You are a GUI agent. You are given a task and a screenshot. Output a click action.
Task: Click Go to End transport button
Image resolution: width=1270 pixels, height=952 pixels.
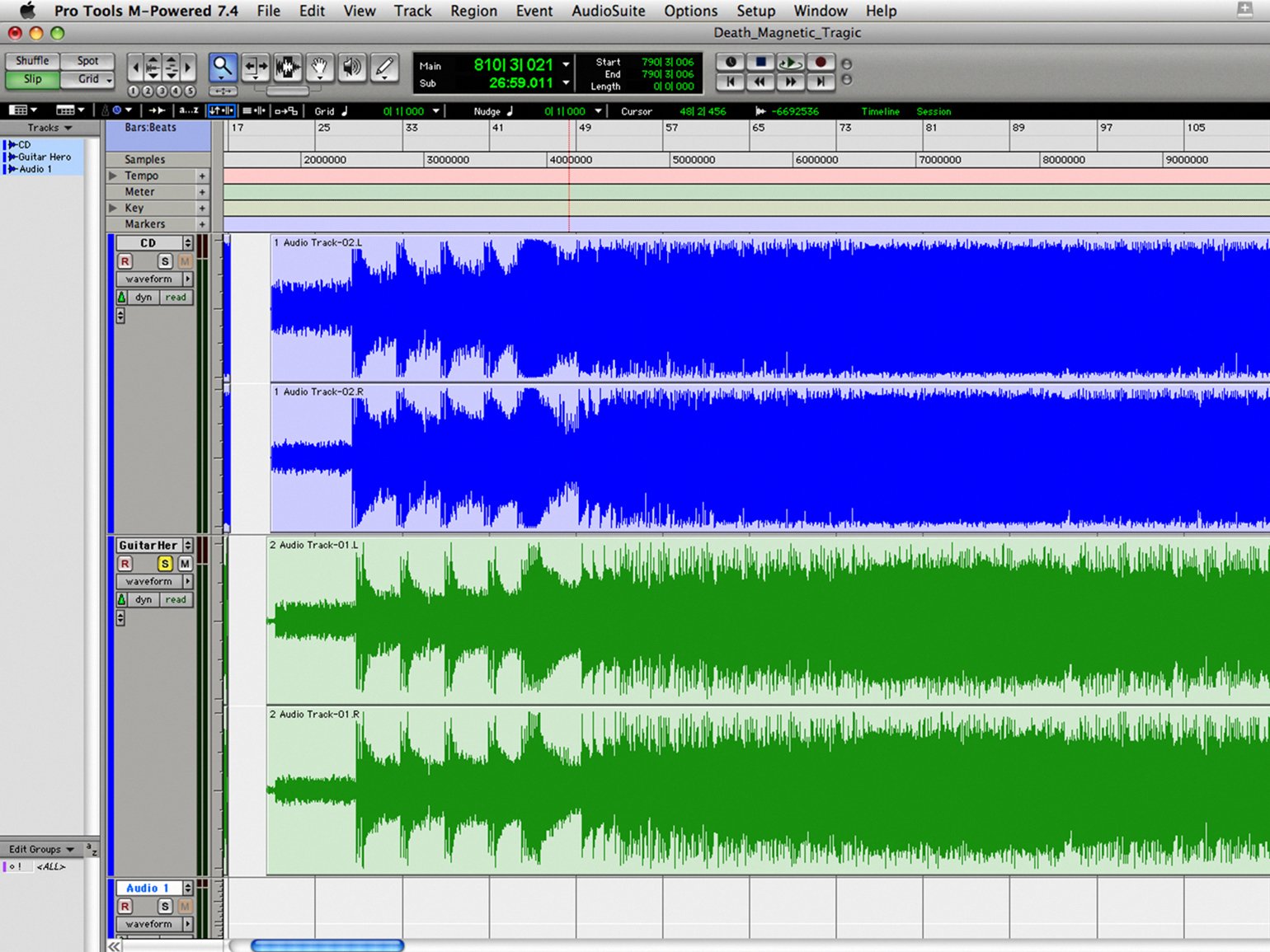click(x=821, y=82)
